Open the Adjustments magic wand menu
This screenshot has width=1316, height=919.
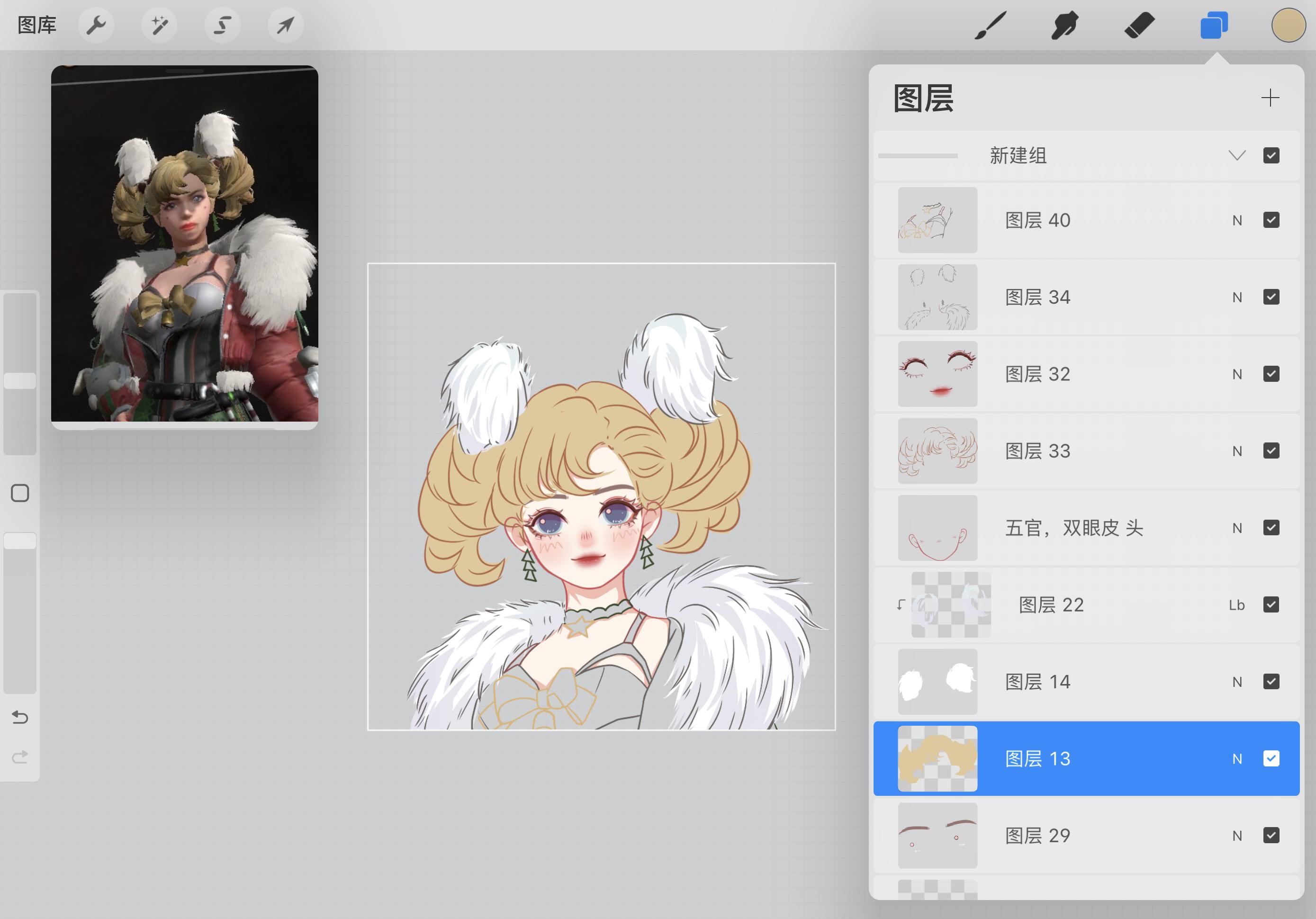click(159, 25)
